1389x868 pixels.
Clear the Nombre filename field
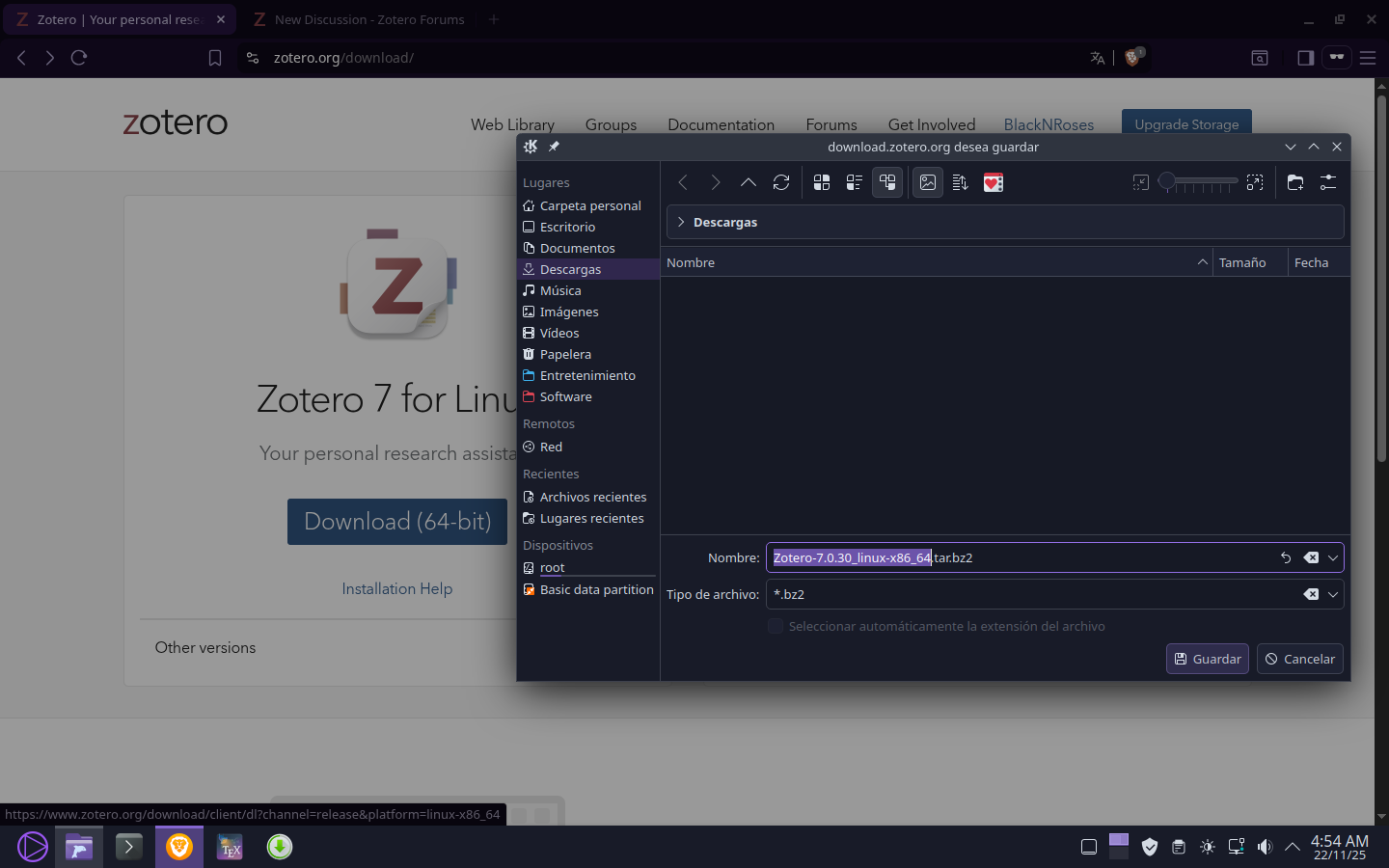point(1311,557)
